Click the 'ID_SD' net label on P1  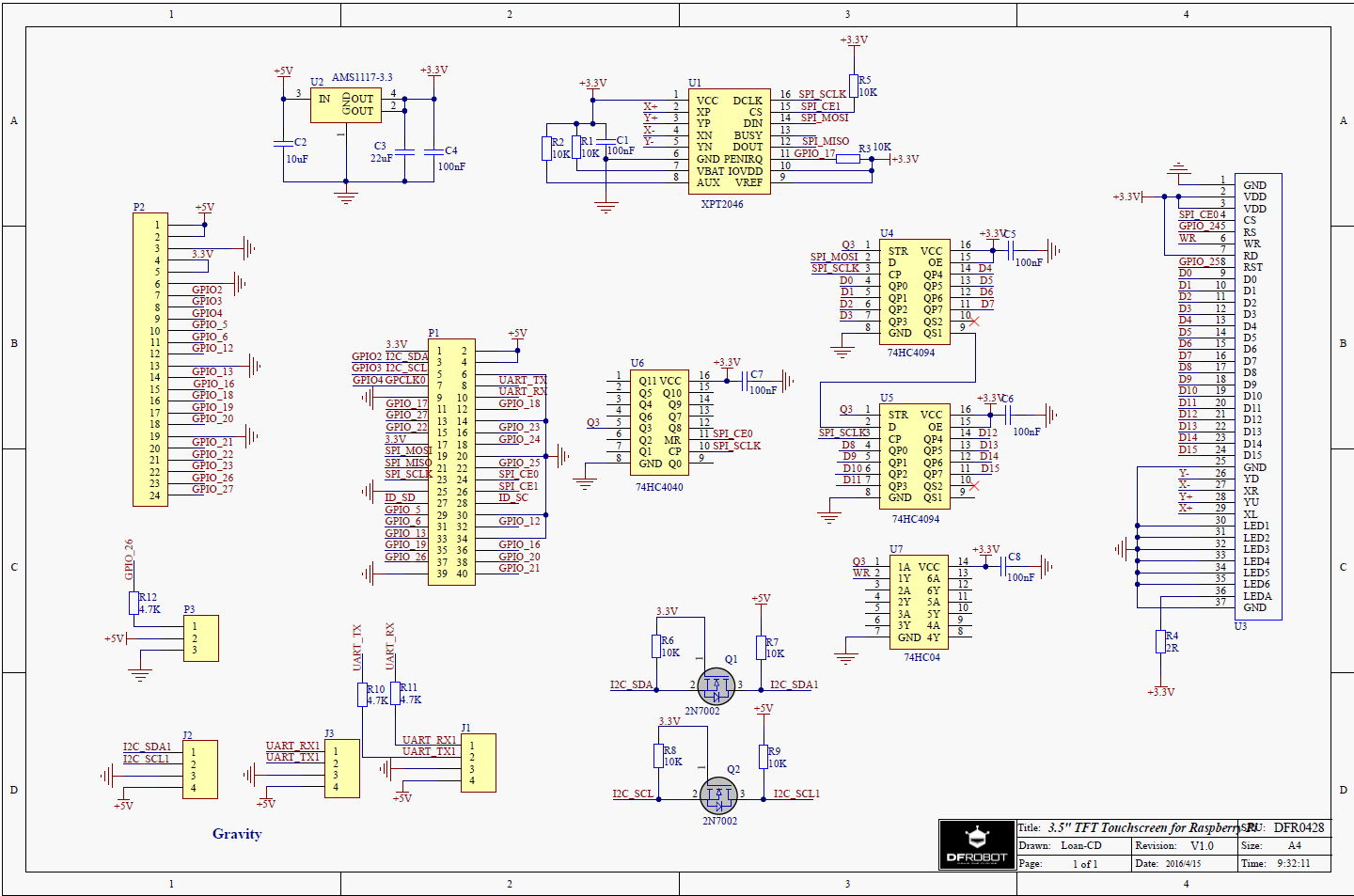coord(400,497)
